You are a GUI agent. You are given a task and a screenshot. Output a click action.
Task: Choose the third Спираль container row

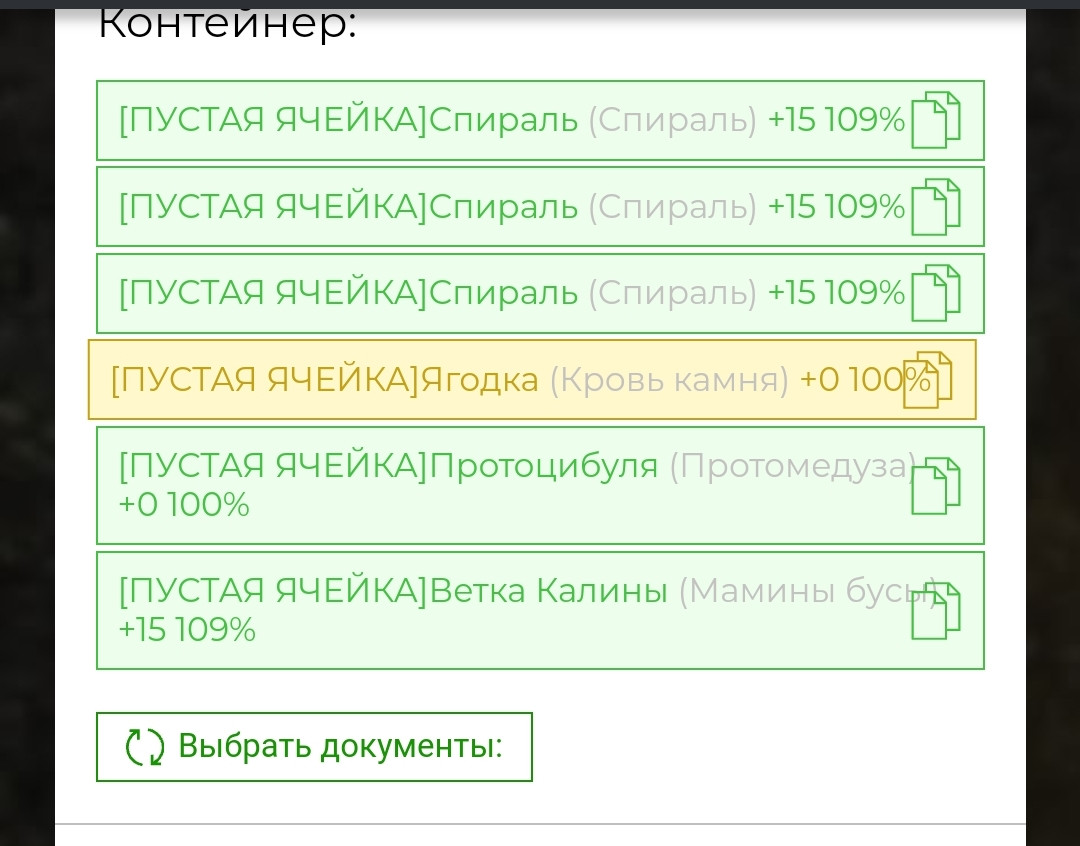tap(540, 293)
